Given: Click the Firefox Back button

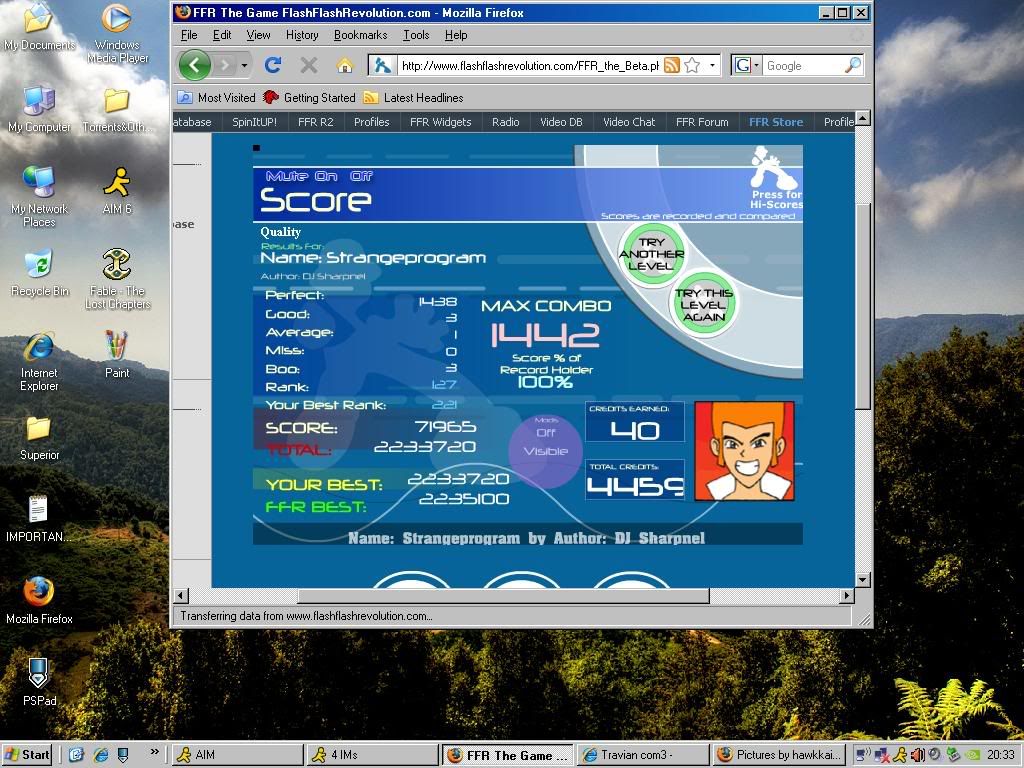Looking at the screenshot, I should pyautogui.click(x=194, y=66).
